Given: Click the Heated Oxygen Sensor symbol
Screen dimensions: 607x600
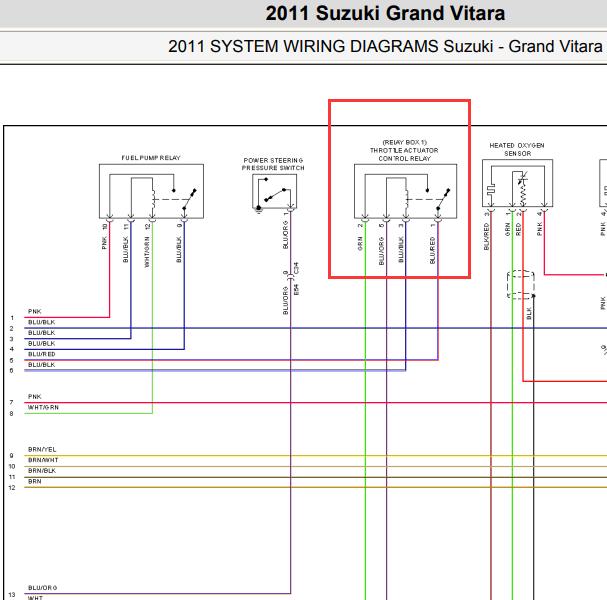Looking at the screenshot, I should 517,183.
